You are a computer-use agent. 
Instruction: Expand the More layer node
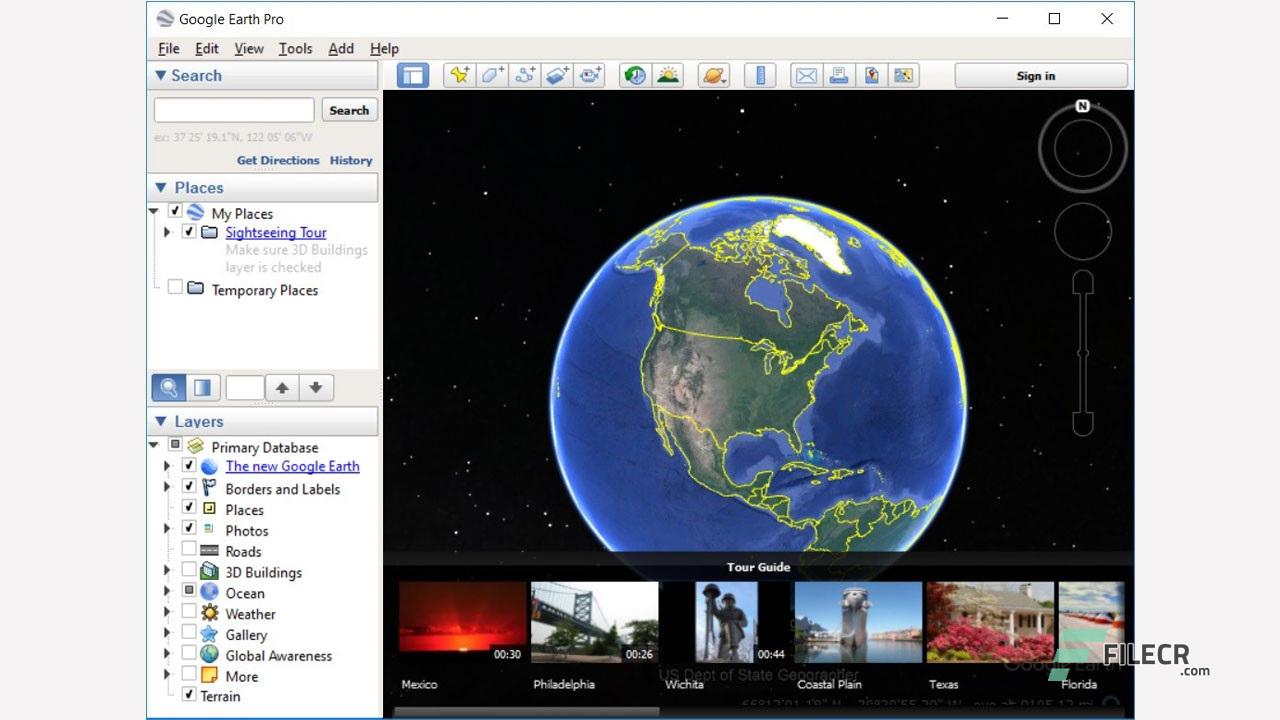pyautogui.click(x=168, y=675)
